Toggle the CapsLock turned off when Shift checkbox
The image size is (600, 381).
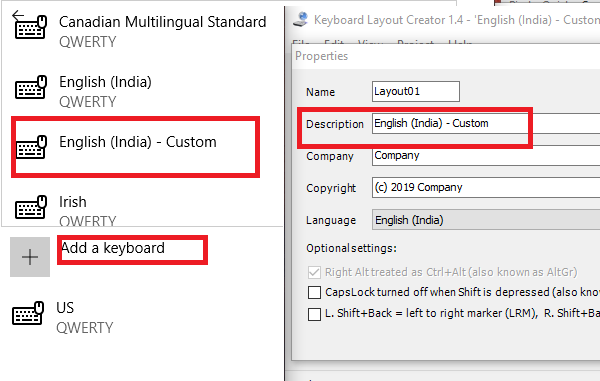[314, 293]
